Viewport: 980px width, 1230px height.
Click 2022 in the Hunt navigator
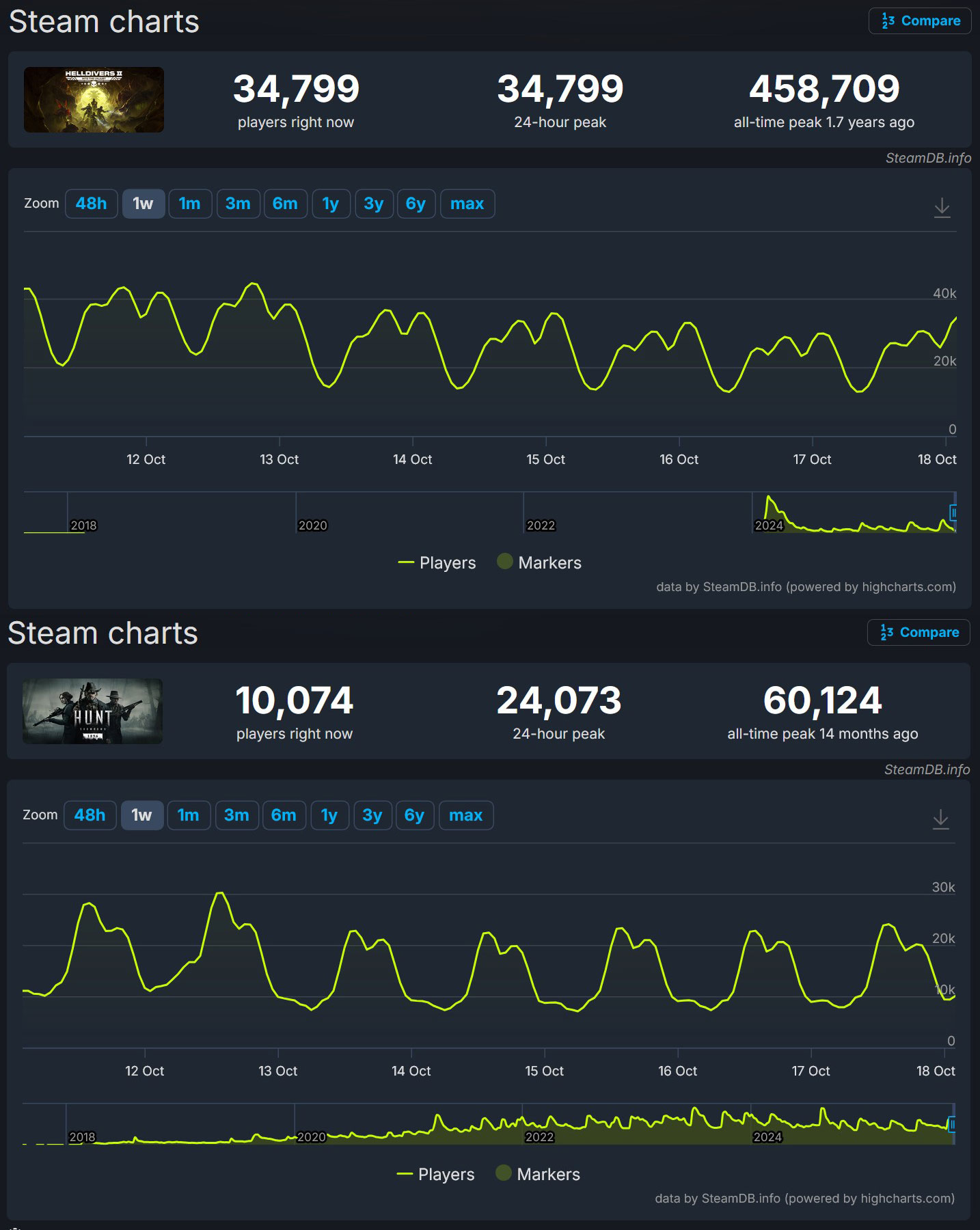click(539, 1137)
